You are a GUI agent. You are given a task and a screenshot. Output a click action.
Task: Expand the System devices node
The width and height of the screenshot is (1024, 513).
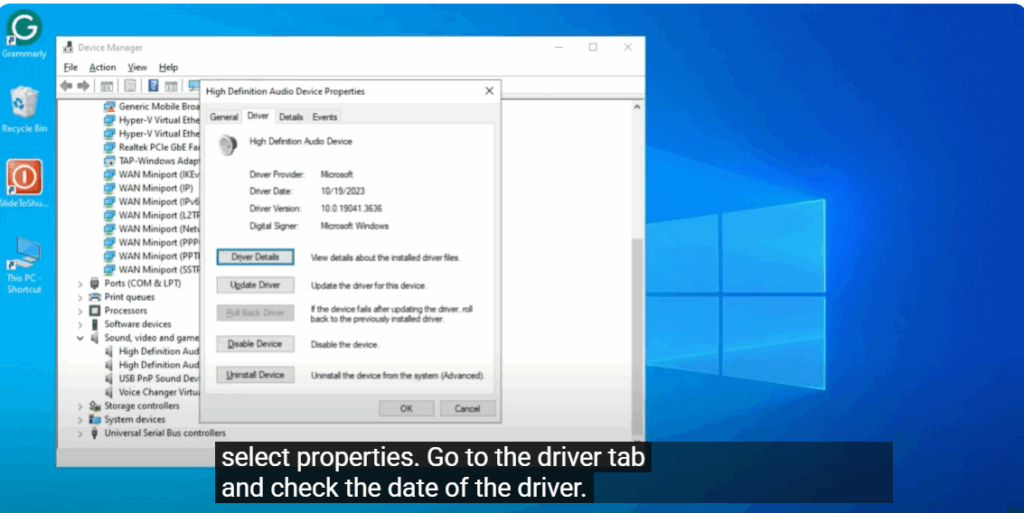coord(80,420)
